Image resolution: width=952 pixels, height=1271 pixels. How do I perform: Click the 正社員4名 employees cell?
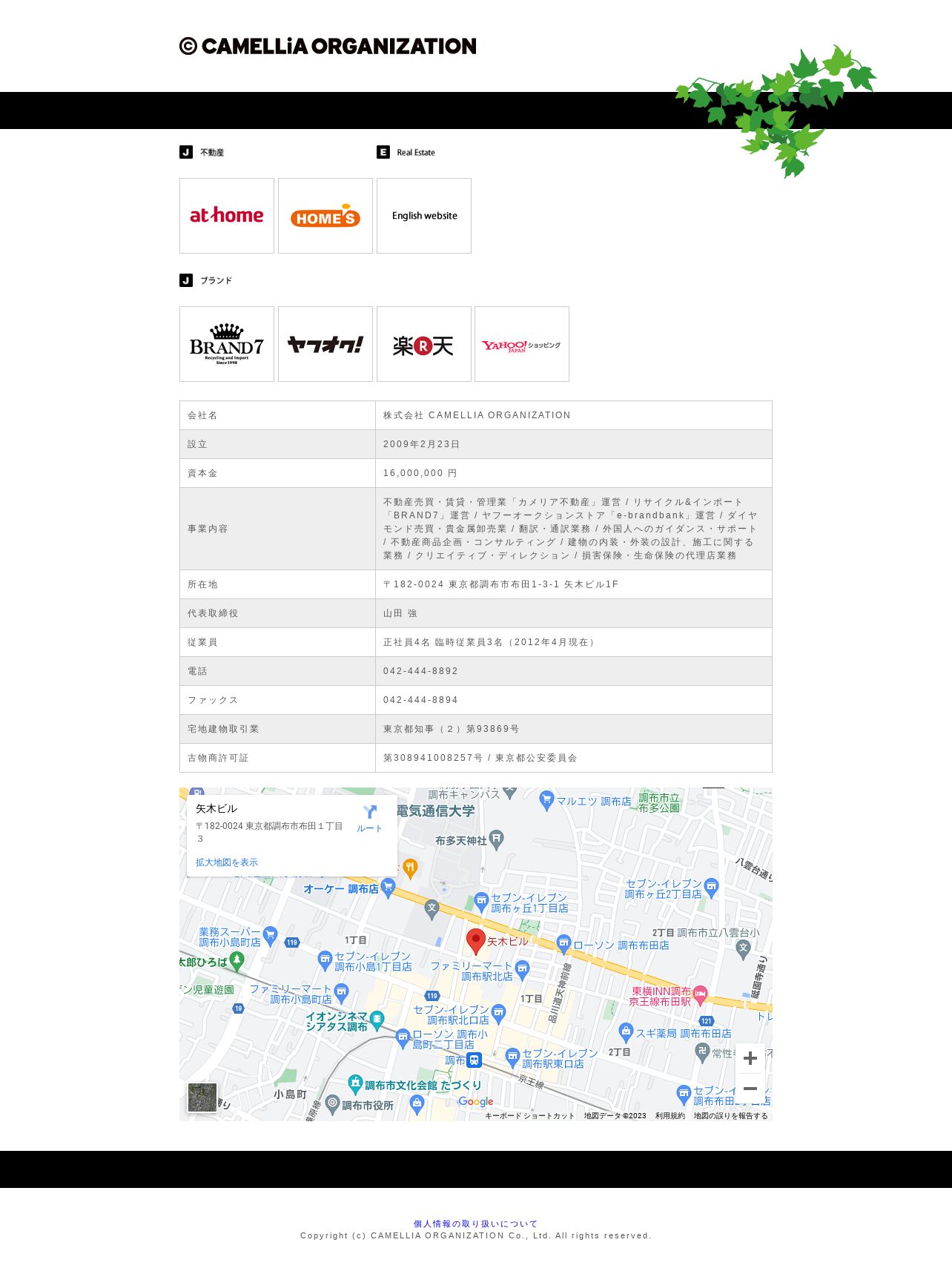[x=574, y=642]
